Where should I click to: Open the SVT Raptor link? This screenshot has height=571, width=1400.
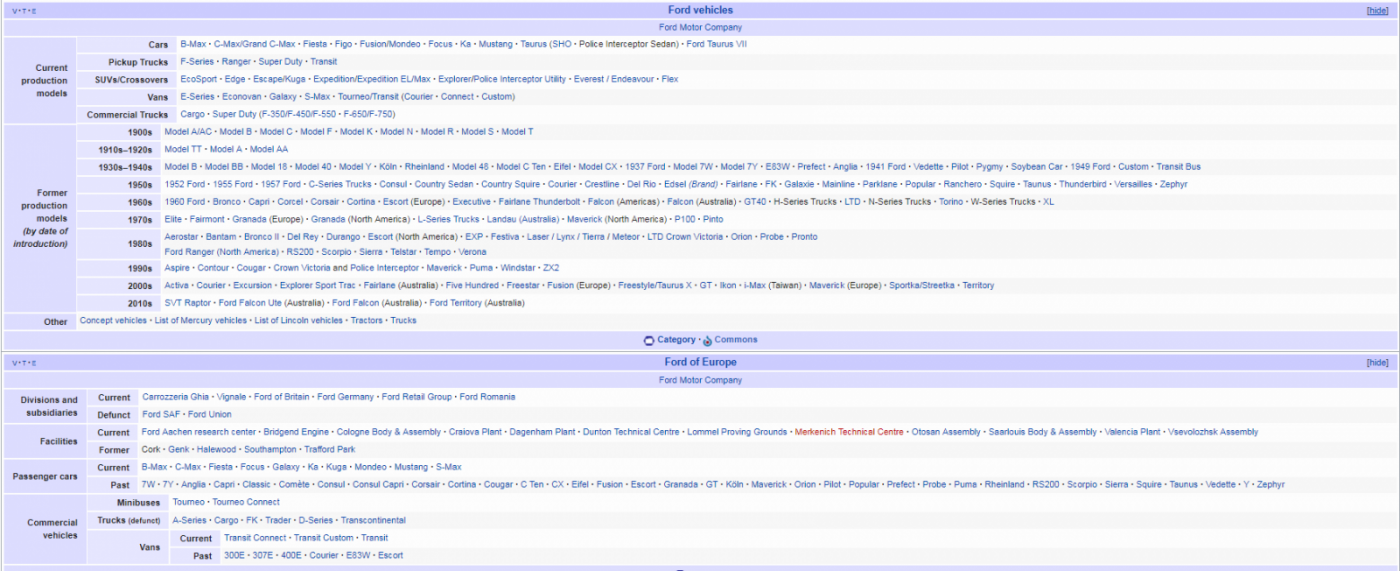[187, 303]
